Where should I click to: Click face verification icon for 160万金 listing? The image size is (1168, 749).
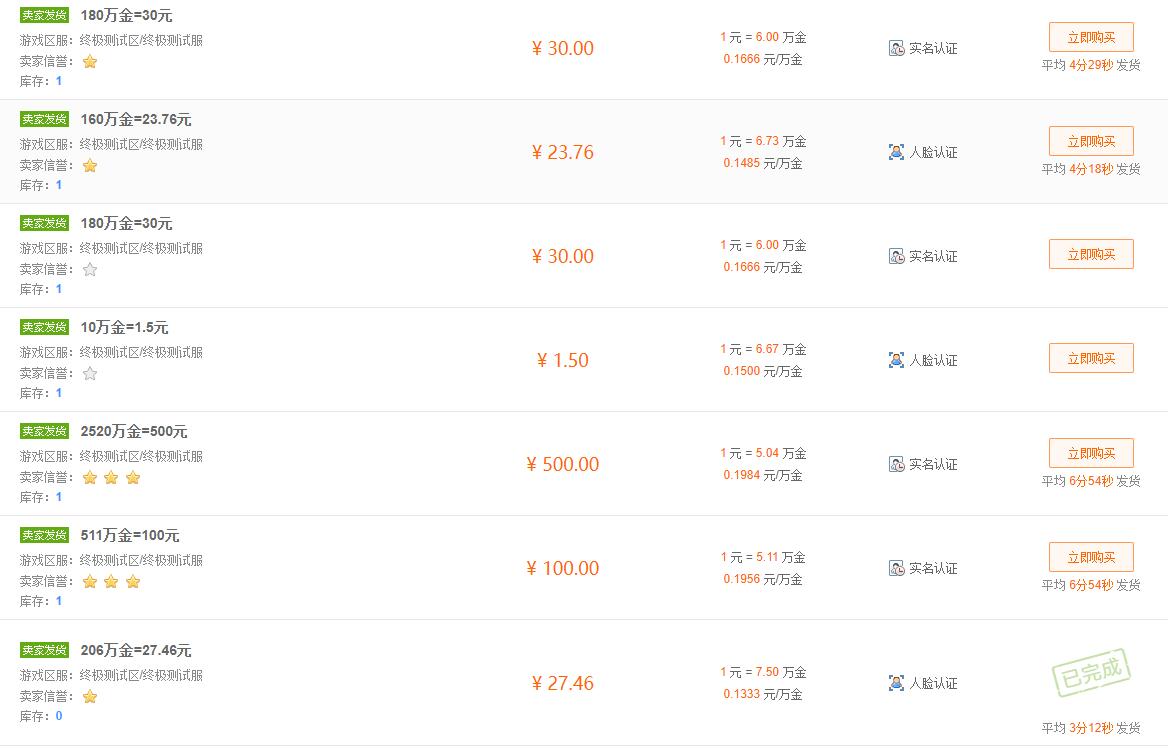pos(896,152)
